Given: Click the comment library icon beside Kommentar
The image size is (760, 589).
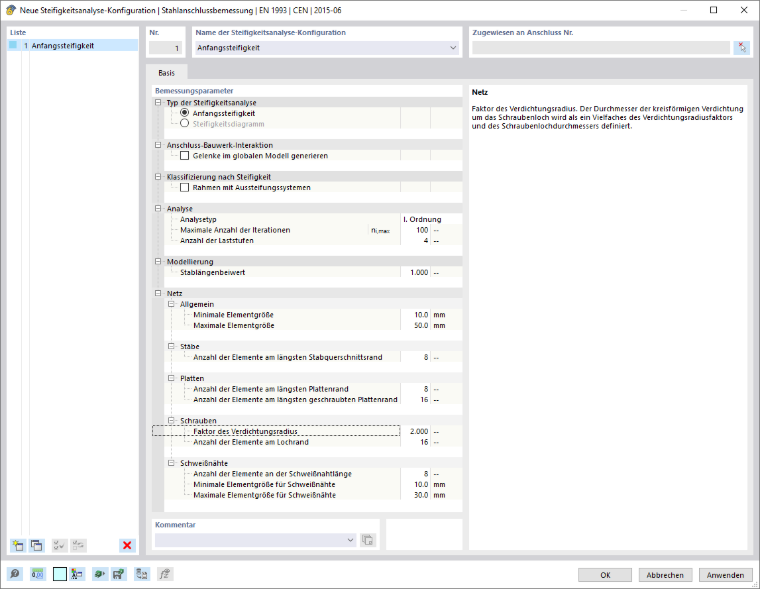Looking at the screenshot, I should 368,540.
